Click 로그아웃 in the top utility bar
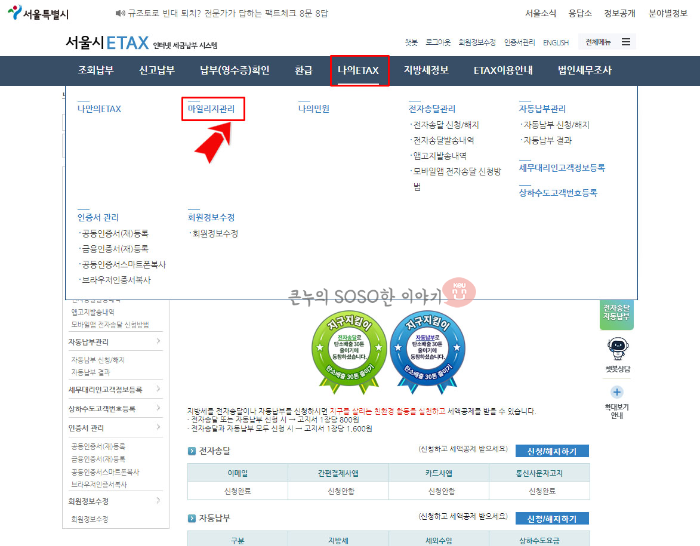 (438, 42)
